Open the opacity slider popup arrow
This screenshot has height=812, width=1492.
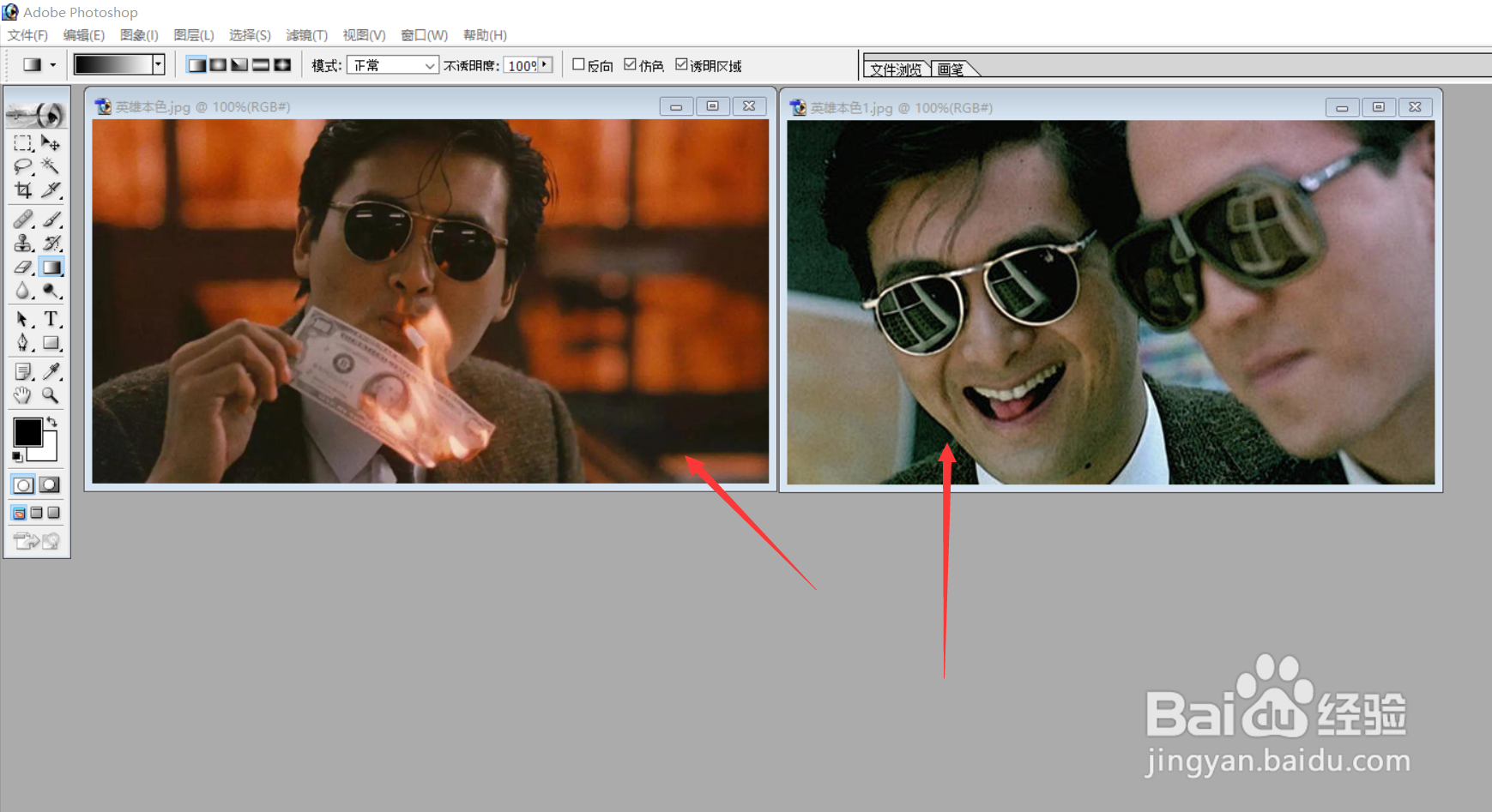[x=545, y=65]
